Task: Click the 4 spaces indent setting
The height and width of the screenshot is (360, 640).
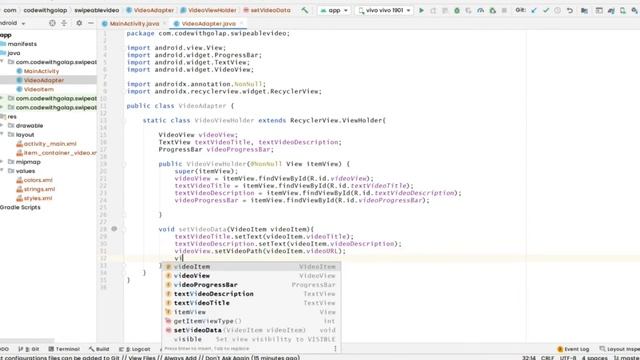Action: click(594, 358)
